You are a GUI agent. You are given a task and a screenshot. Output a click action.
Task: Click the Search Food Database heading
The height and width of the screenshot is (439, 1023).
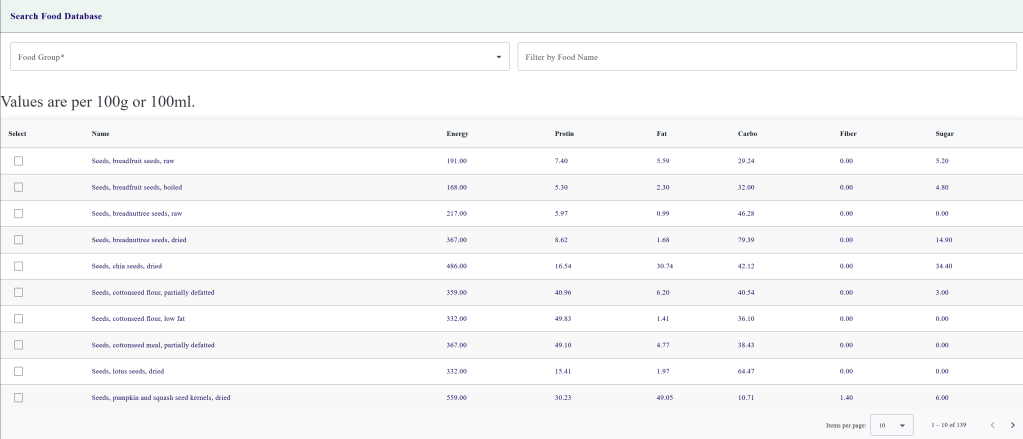click(x=55, y=17)
